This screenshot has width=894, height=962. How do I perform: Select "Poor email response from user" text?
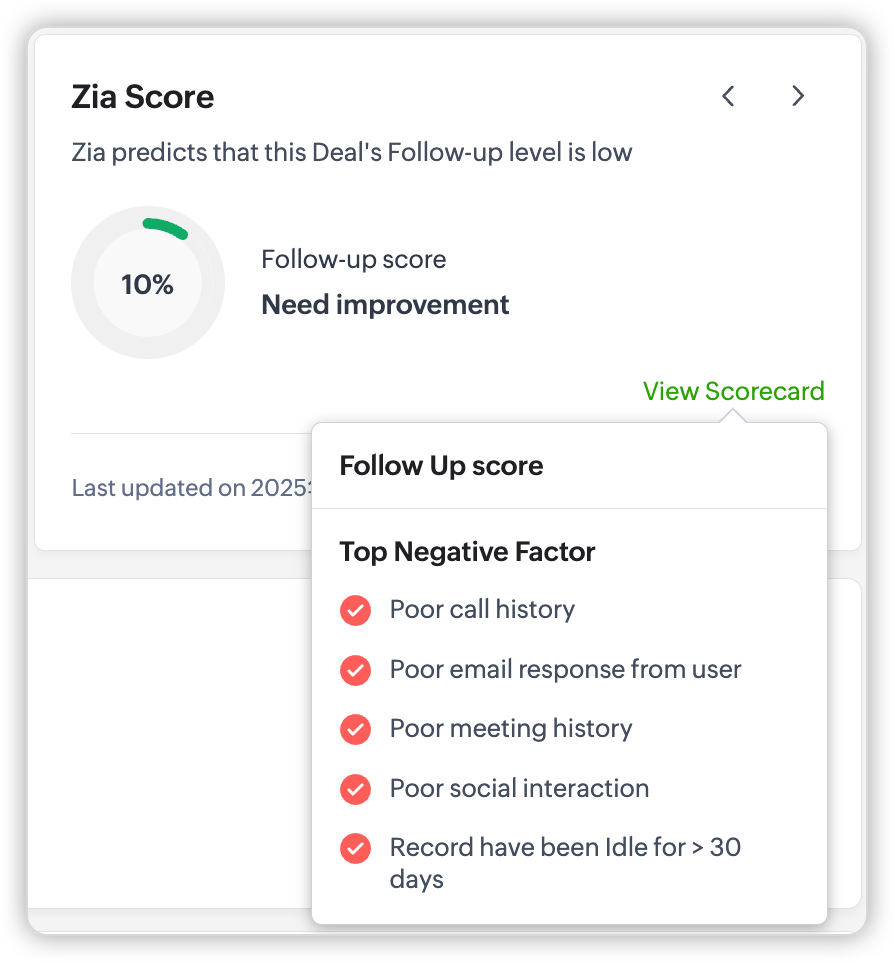[x=565, y=670]
